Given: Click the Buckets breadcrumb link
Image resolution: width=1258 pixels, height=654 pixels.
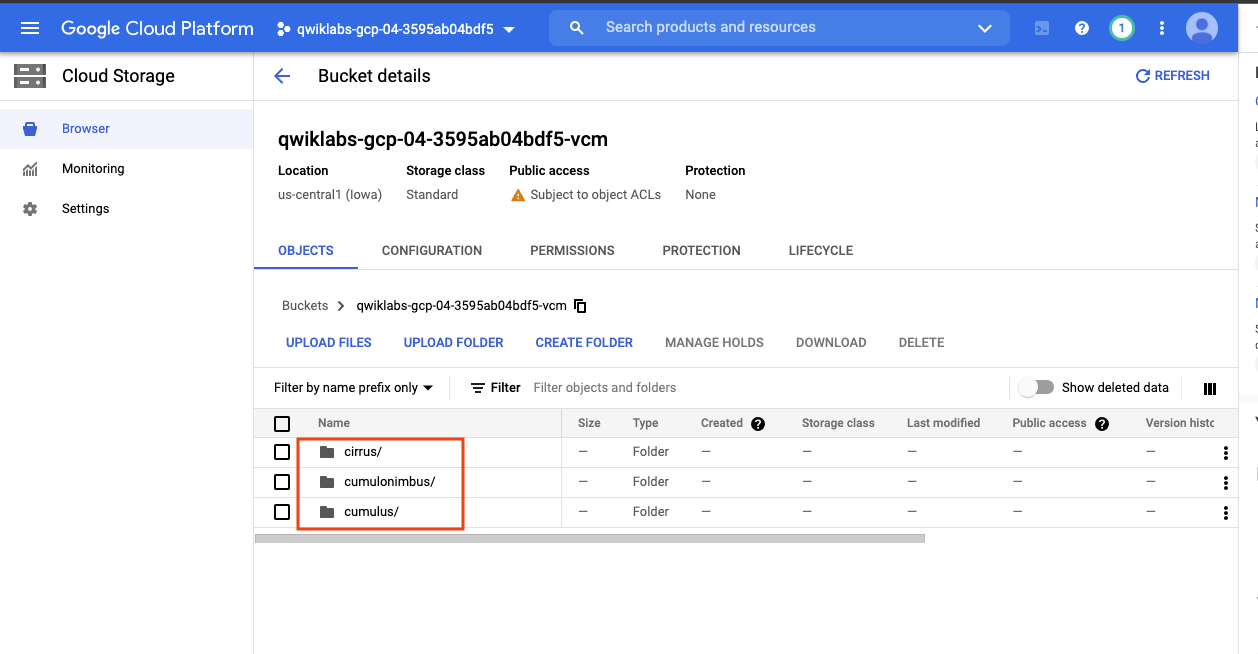Looking at the screenshot, I should tap(305, 306).
